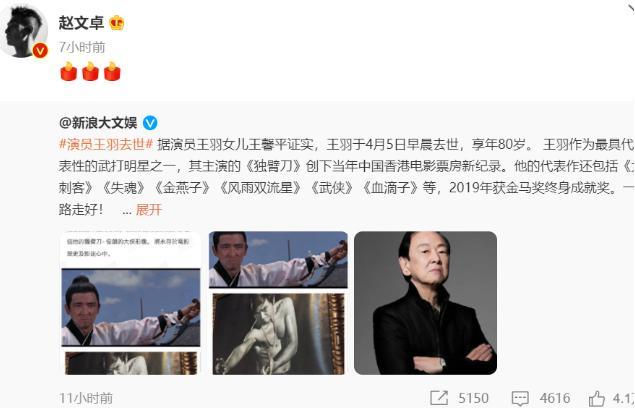Viewport: 635px width, 408px height.
Task: Open the post menu chevron at top right
Action: pyautogui.click(x=630, y=7)
